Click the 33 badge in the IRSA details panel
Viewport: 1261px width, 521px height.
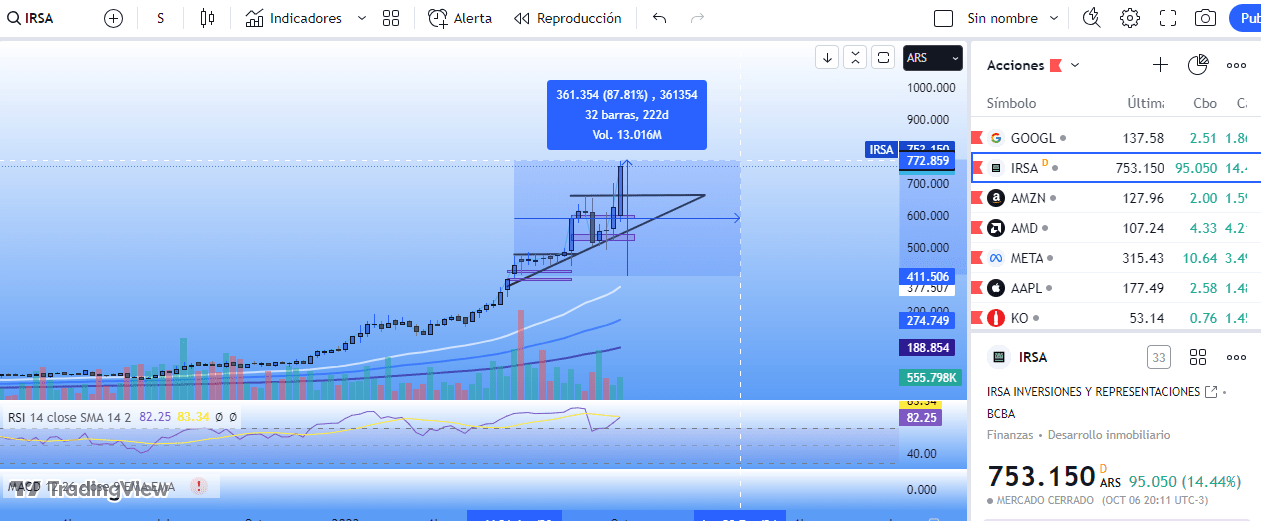(1158, 357)
